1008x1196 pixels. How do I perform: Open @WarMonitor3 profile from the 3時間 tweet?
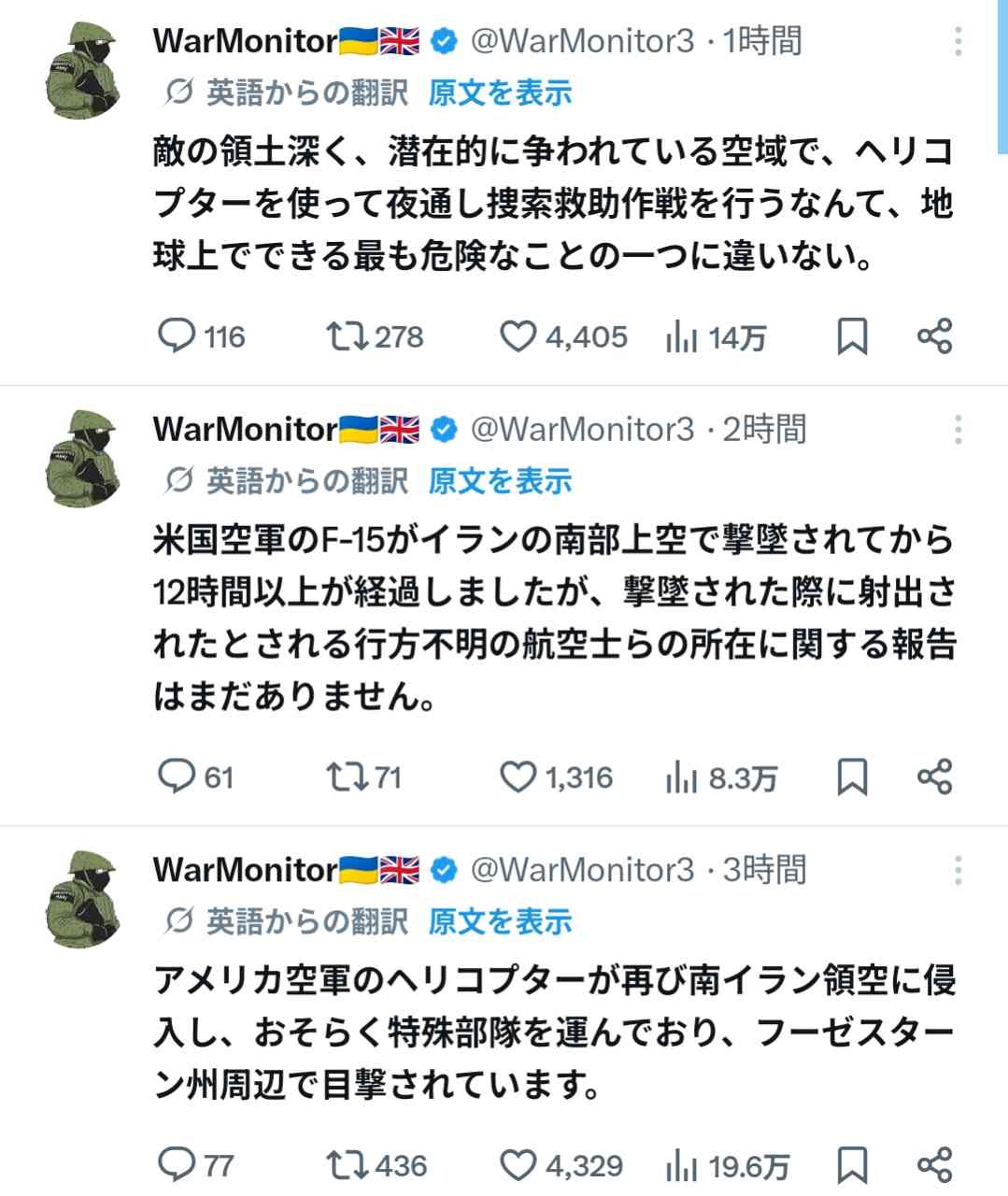(x=582, y=871)
